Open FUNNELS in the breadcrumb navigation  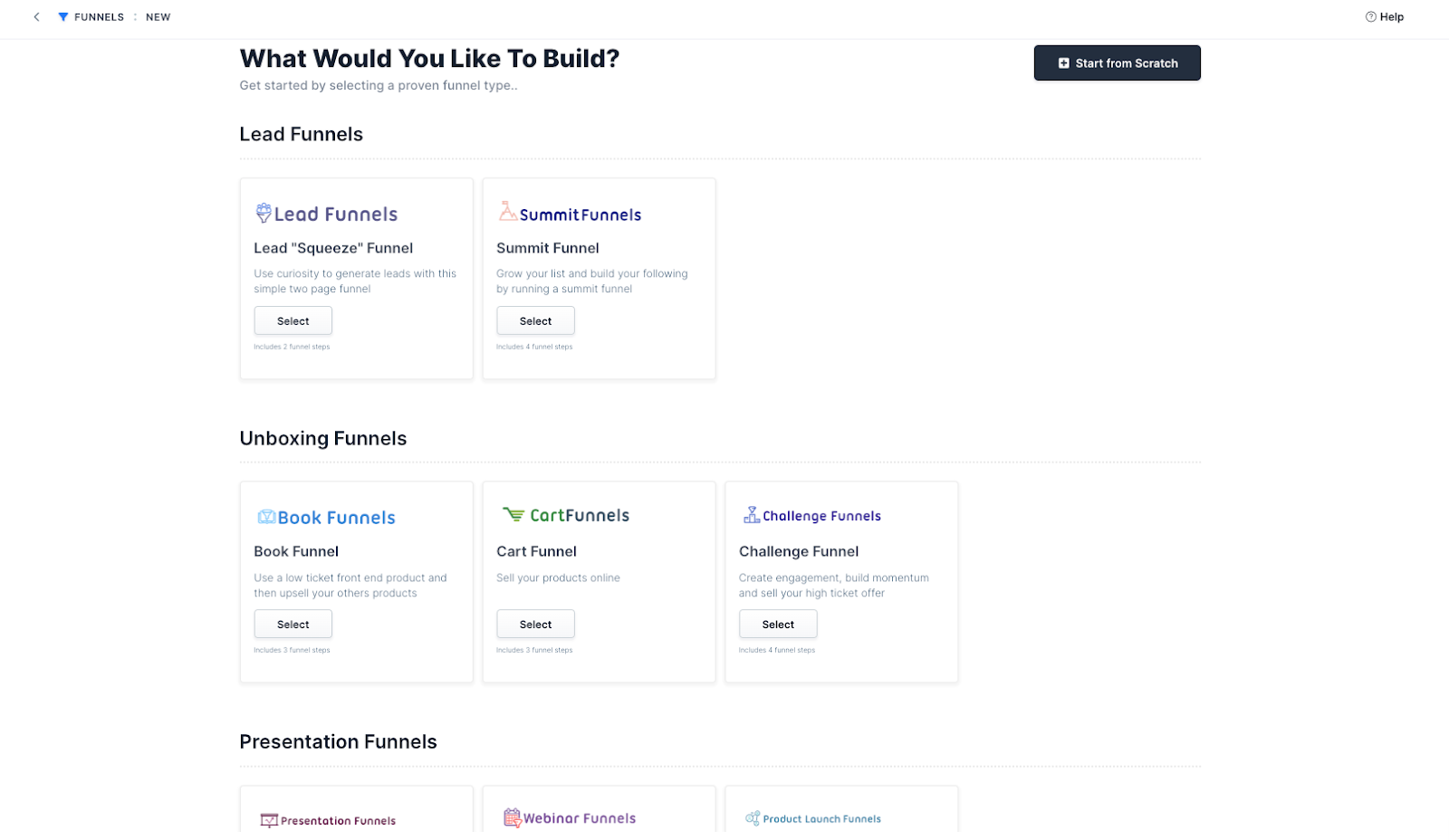click(100, 16)
